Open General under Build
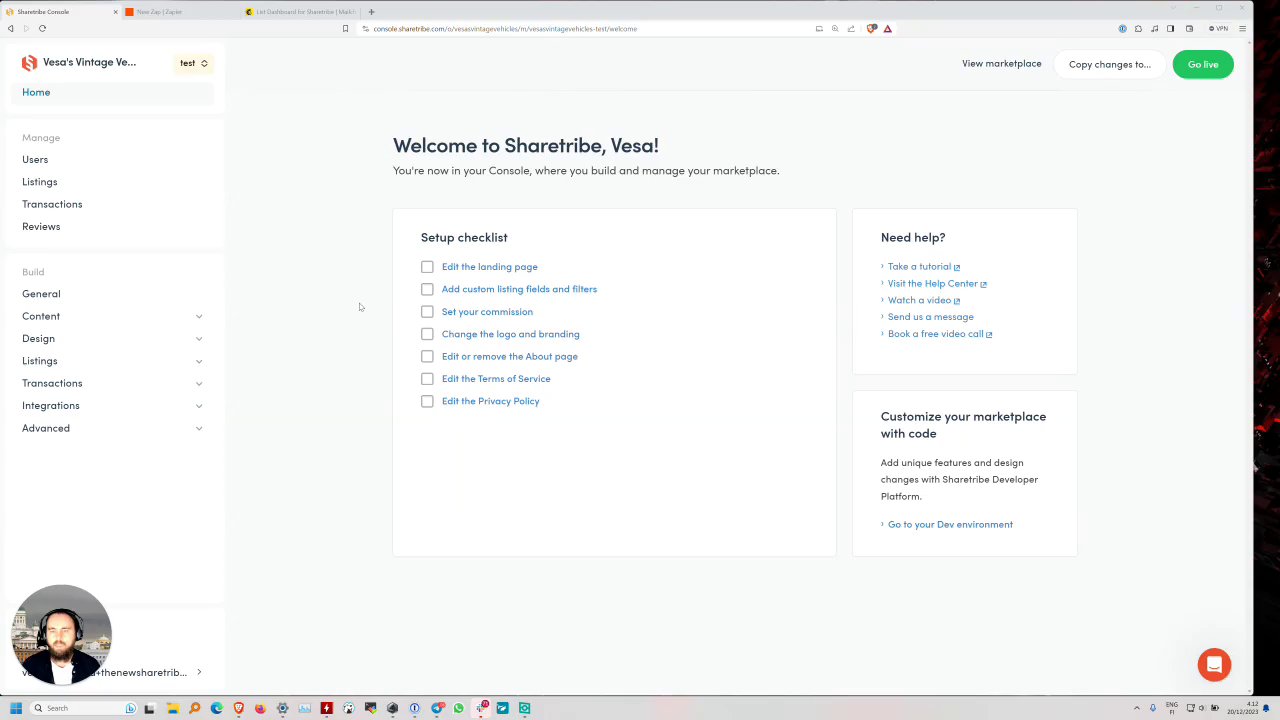This screenshot has height=720, width=1280. point(41,294)
